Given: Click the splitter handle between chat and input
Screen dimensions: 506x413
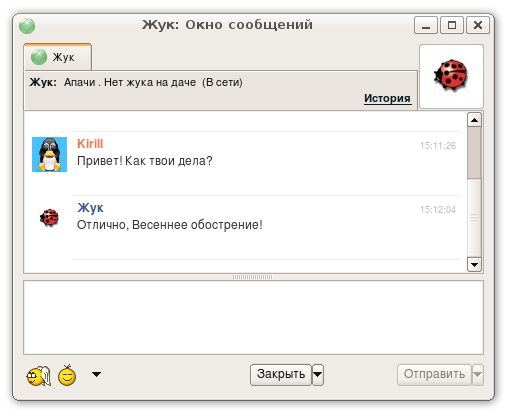Looking at the screenshot, I should 253,277.
